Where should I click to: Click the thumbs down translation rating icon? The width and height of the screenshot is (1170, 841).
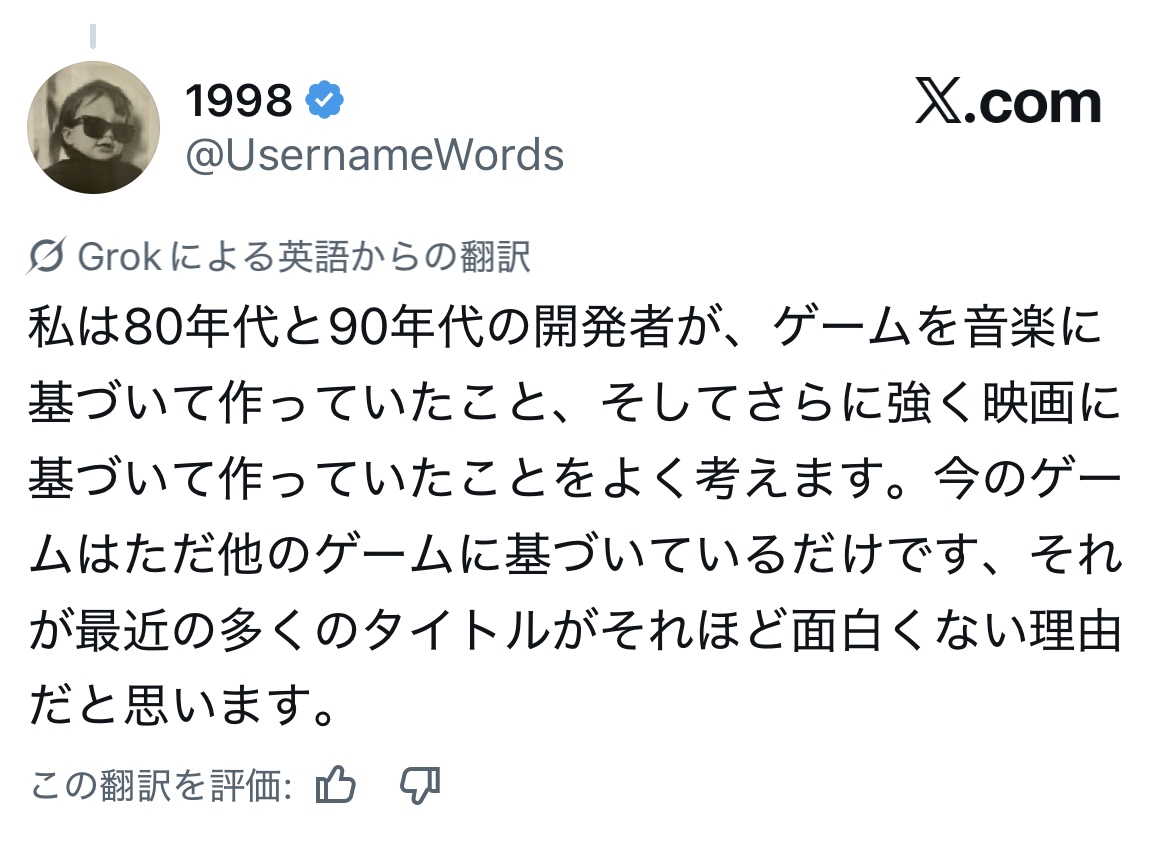(420, 786)
